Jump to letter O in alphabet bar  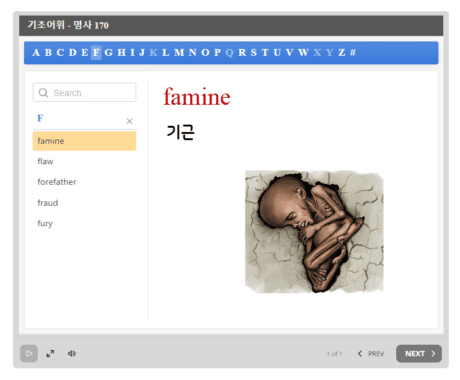[205, 53]
